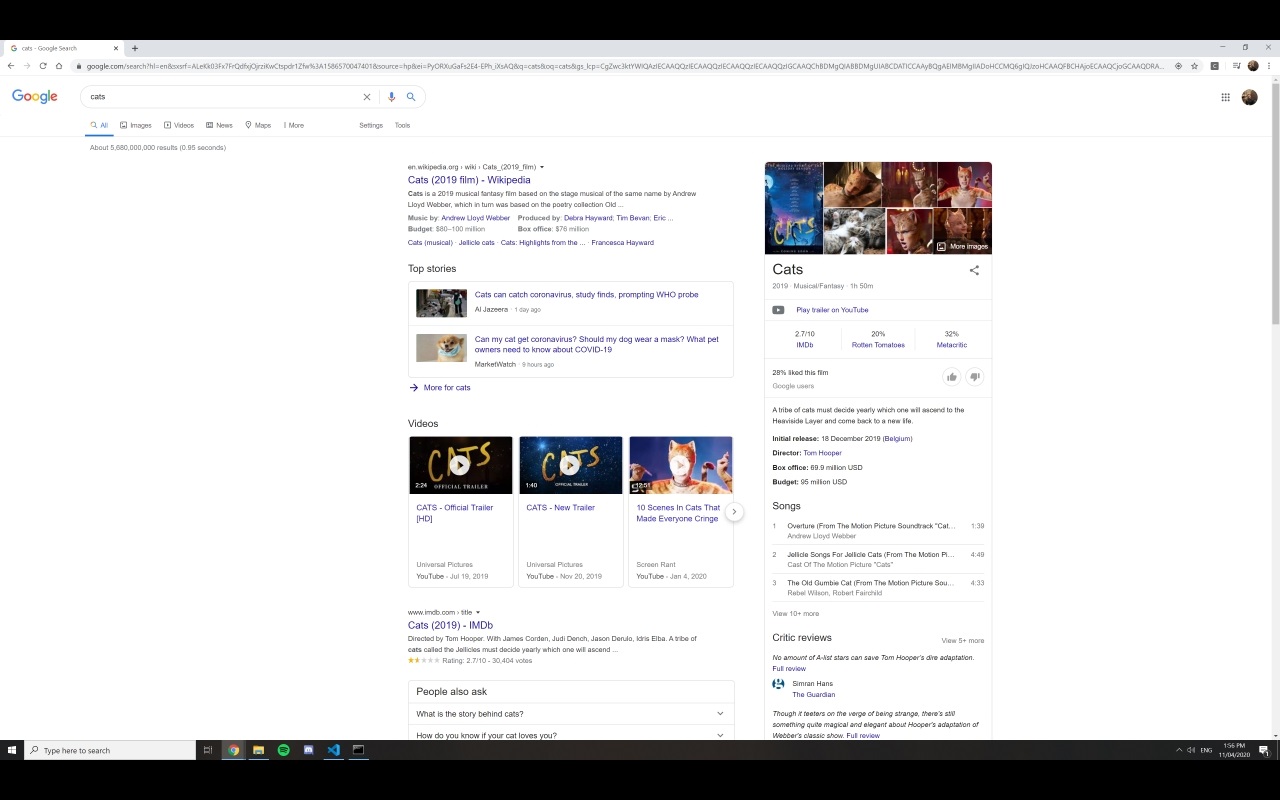Open the browser home page icon
The height and width of the screenshot is (800, 1280).
(x=59, y=66)
